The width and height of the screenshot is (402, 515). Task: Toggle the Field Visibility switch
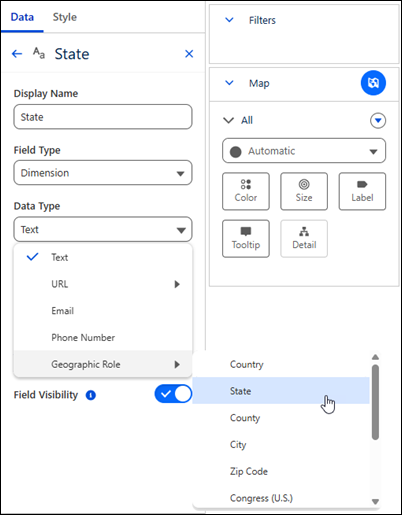pyautogui.click(x=173, y=394)
